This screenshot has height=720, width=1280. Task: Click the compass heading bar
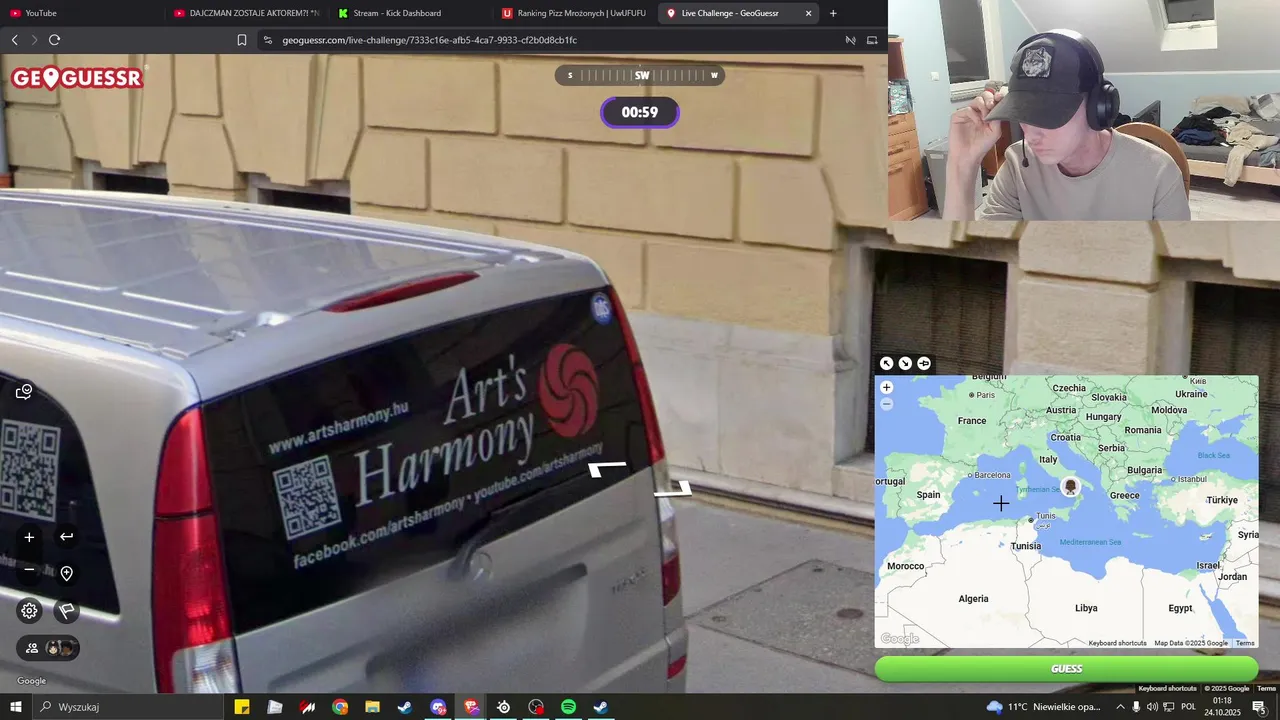coord(640,75)
